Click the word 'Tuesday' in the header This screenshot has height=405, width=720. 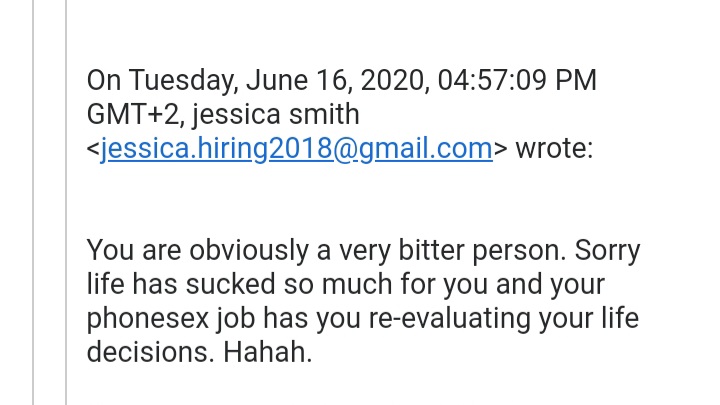[x=183, y=80]
